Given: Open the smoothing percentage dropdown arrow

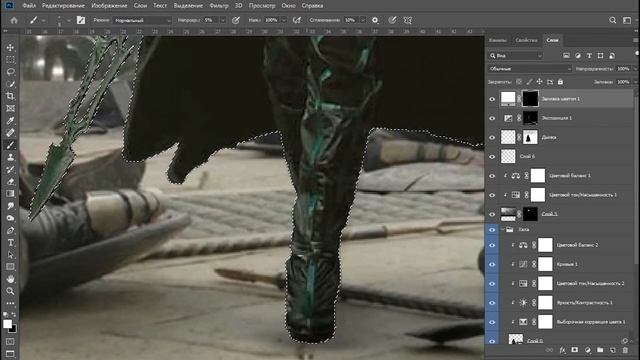Looking at the screenshot, I should tap(363, 20).
